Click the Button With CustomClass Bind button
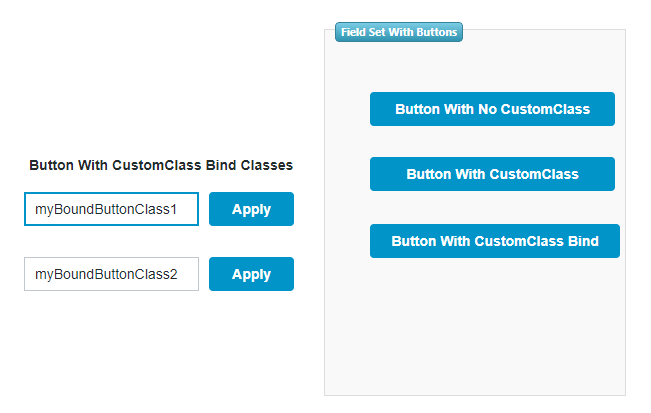This screenshot has height=413, width=651. click(494, 241)
